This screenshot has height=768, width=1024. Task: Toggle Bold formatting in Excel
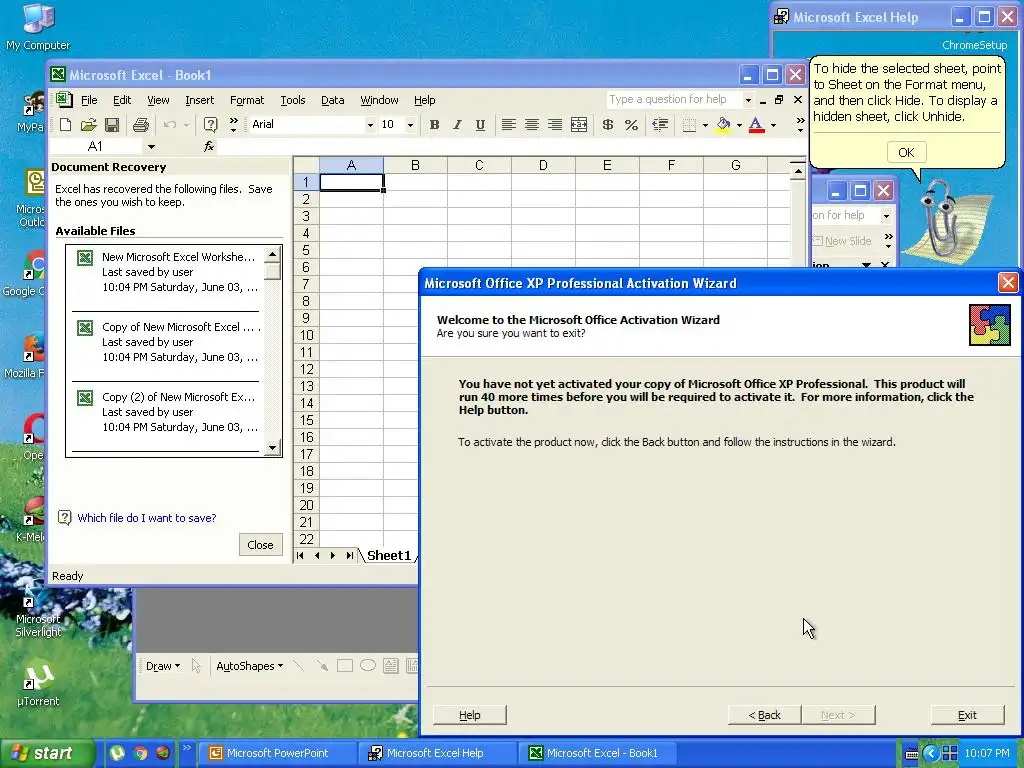(x=434, y=125)
